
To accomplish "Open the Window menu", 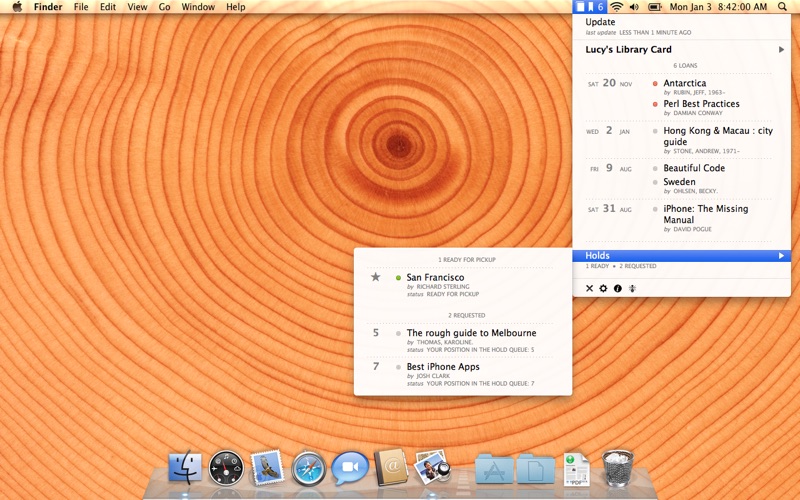I will pos(198,7).
